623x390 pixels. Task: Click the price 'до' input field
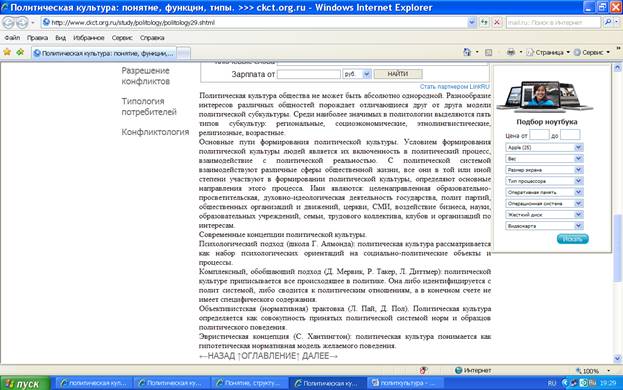coord(570,135)
